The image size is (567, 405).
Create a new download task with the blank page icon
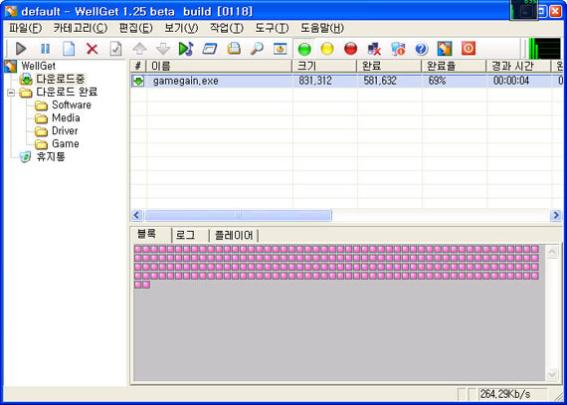pyautogui.click(x=69, y=49)
